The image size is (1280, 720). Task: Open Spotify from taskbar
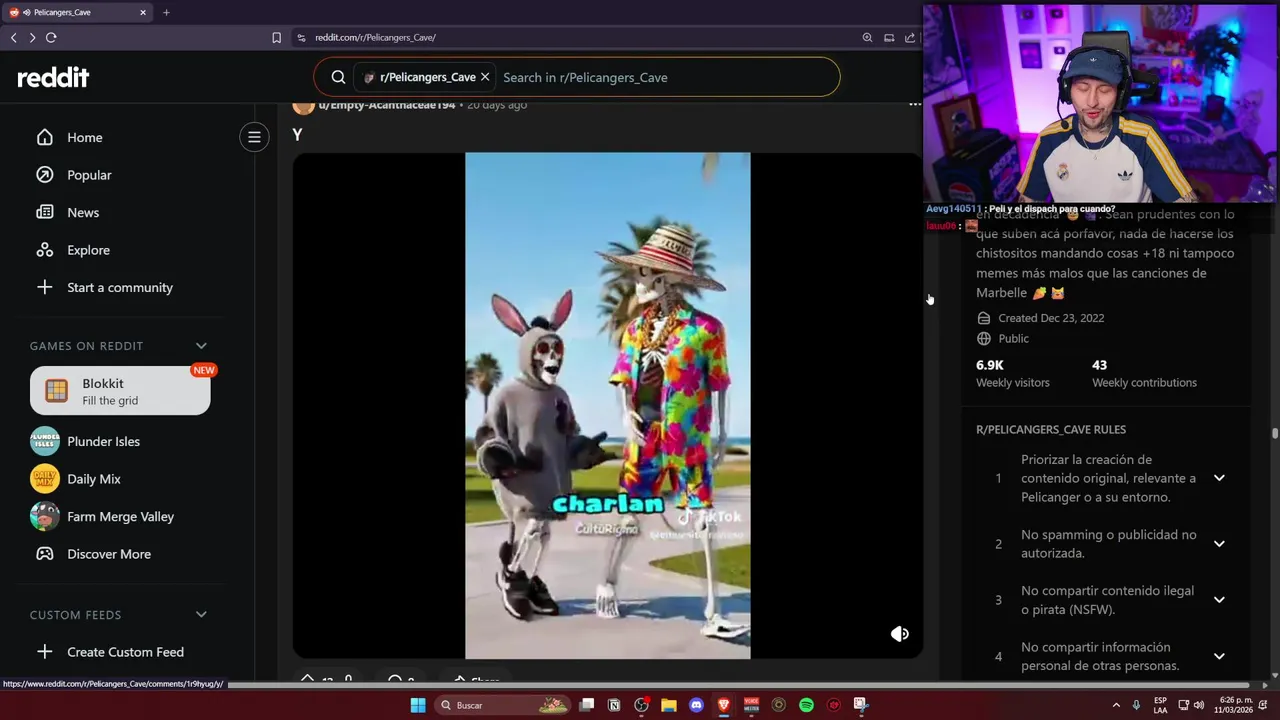pyautogui.click(x=806, y=705)
